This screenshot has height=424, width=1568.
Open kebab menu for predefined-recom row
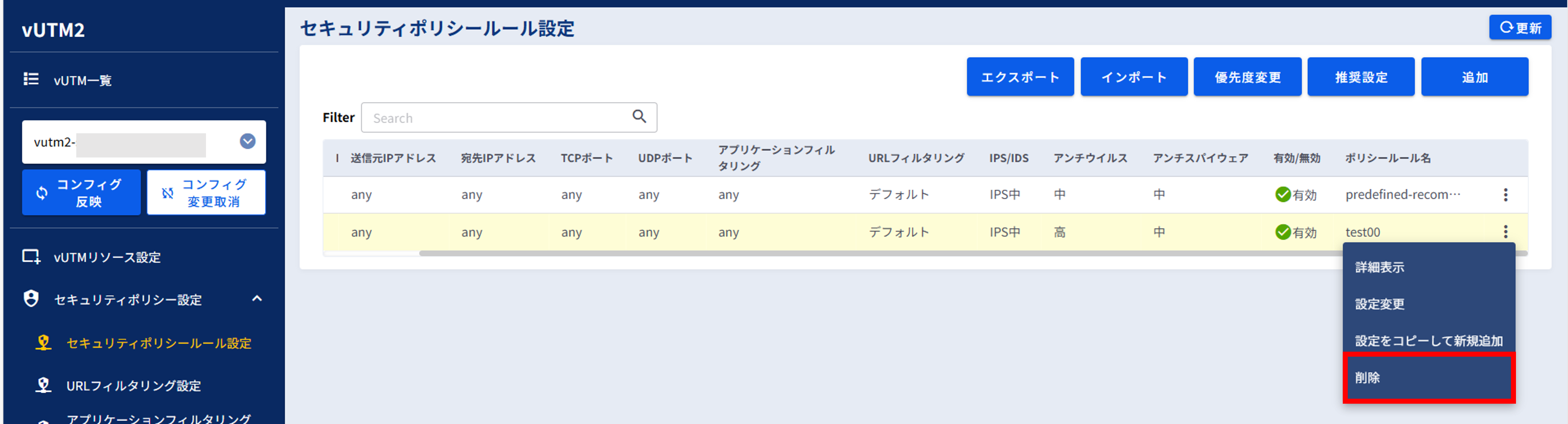[x=1505, y=195]
